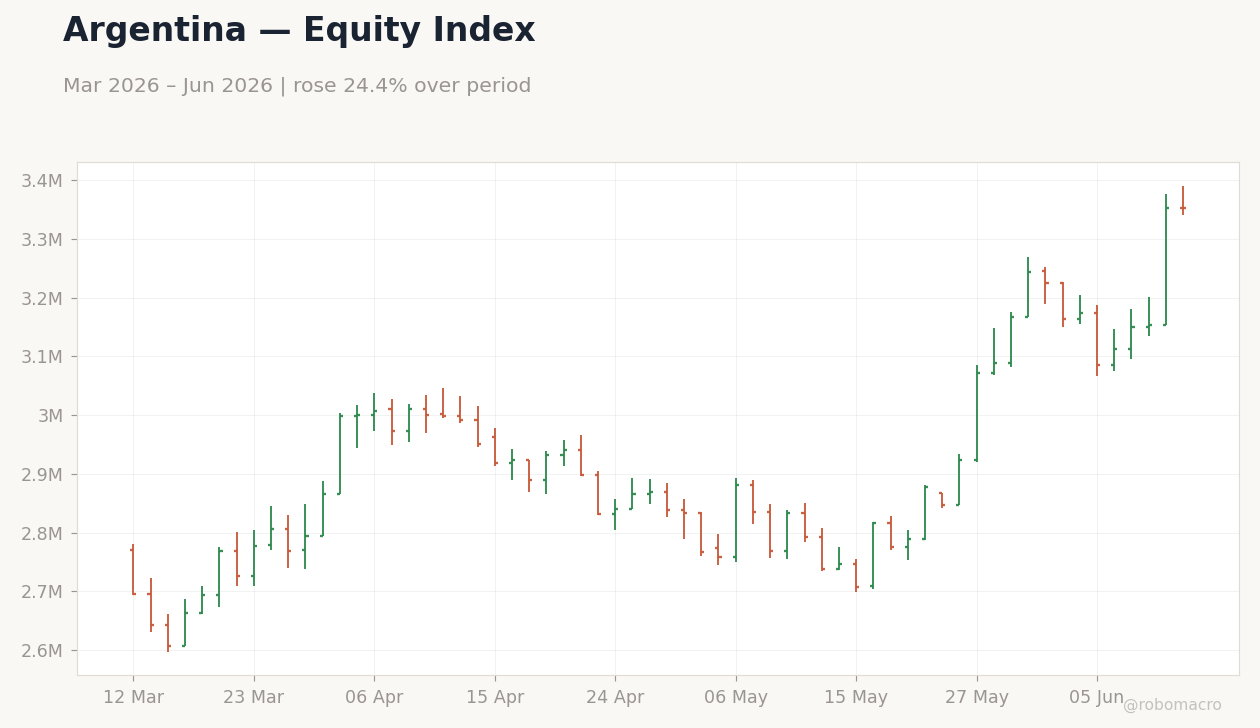The height and width of the screenshot is (728, 1260).
Task: Select the tall green bar at 06 May
Action: (736, 520)
